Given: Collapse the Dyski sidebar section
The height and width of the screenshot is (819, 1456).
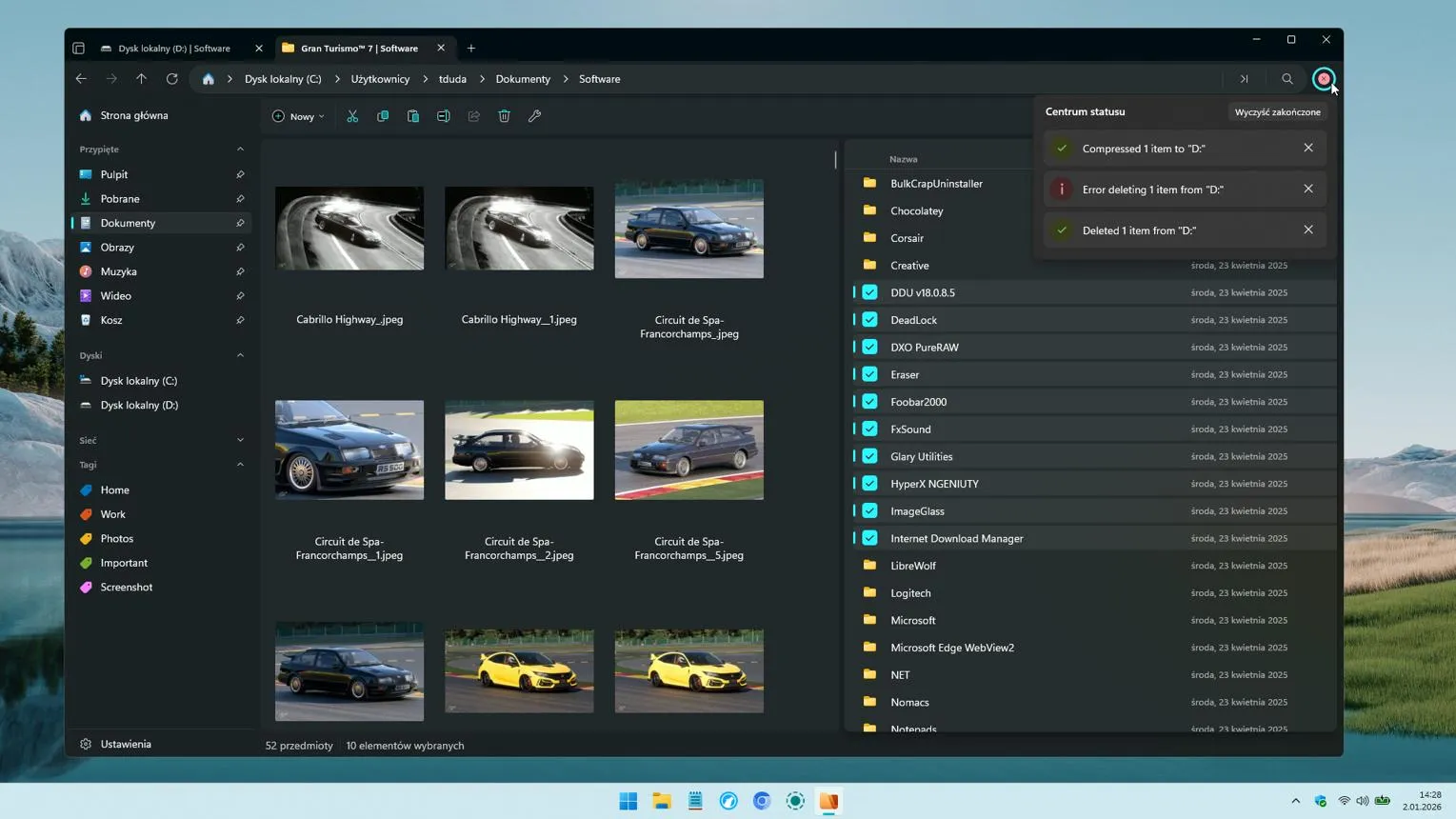Looking at the screenshot, I should pos(240,355).
